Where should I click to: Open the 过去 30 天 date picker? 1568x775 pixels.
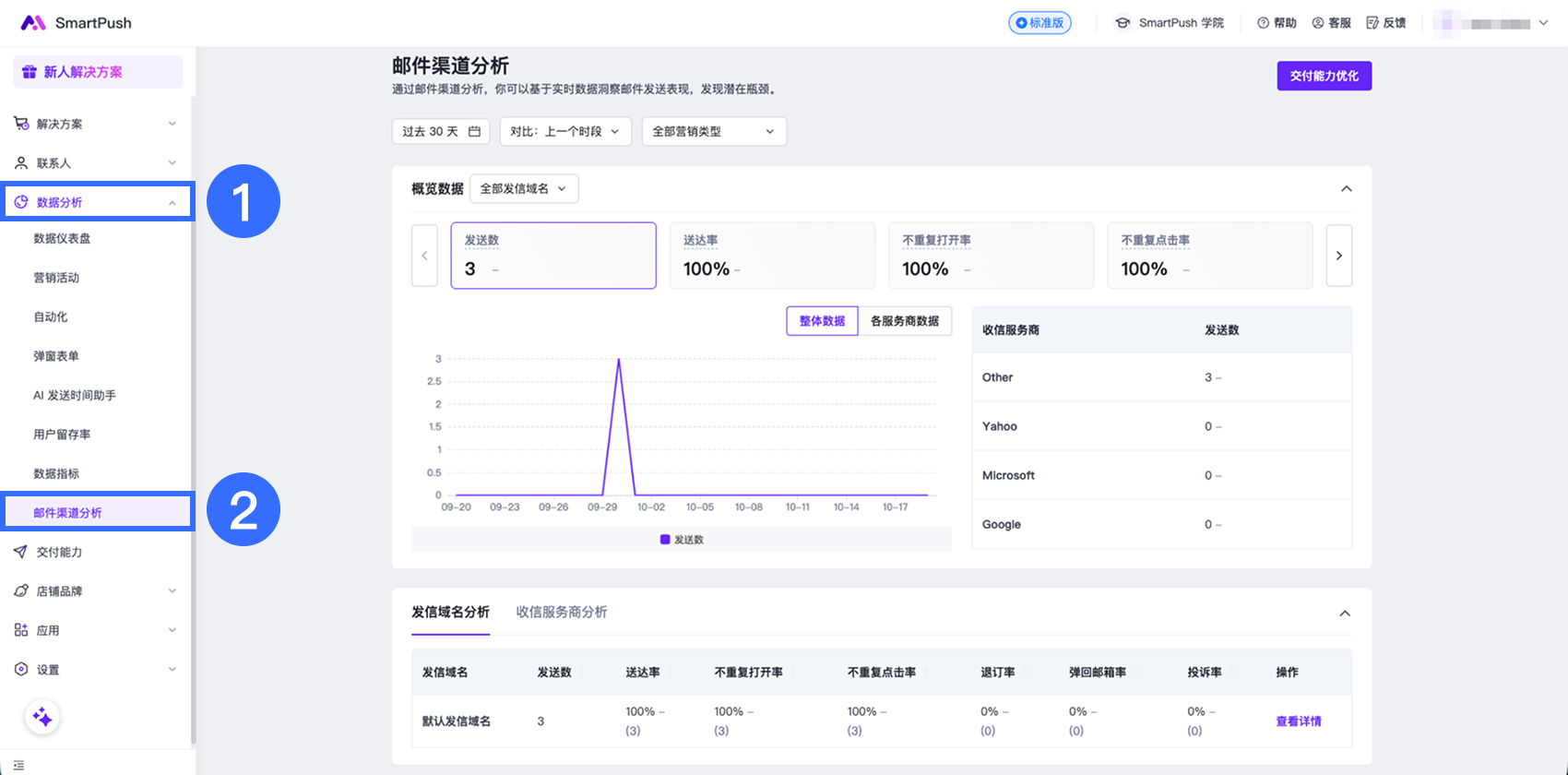coord(441,131)
